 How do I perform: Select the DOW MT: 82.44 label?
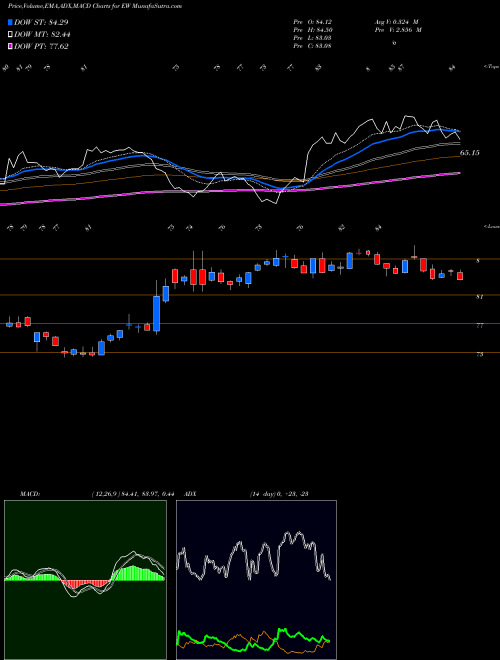tap(42, 35)
